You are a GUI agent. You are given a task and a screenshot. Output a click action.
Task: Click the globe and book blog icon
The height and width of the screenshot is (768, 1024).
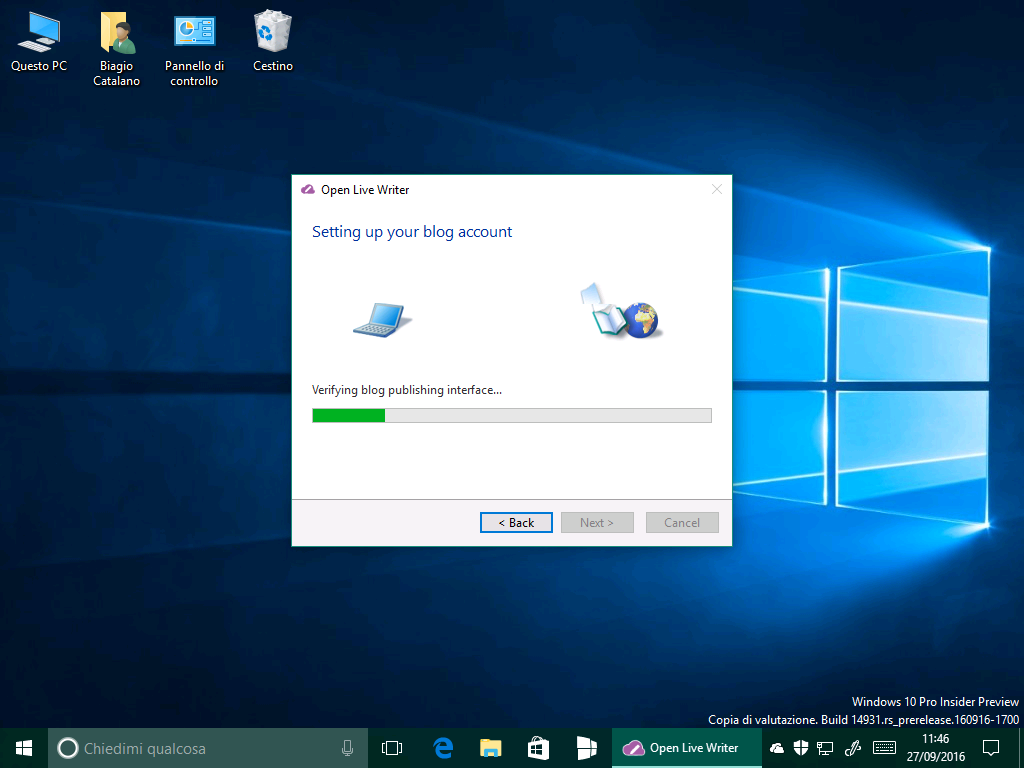[x=620, y=311]
